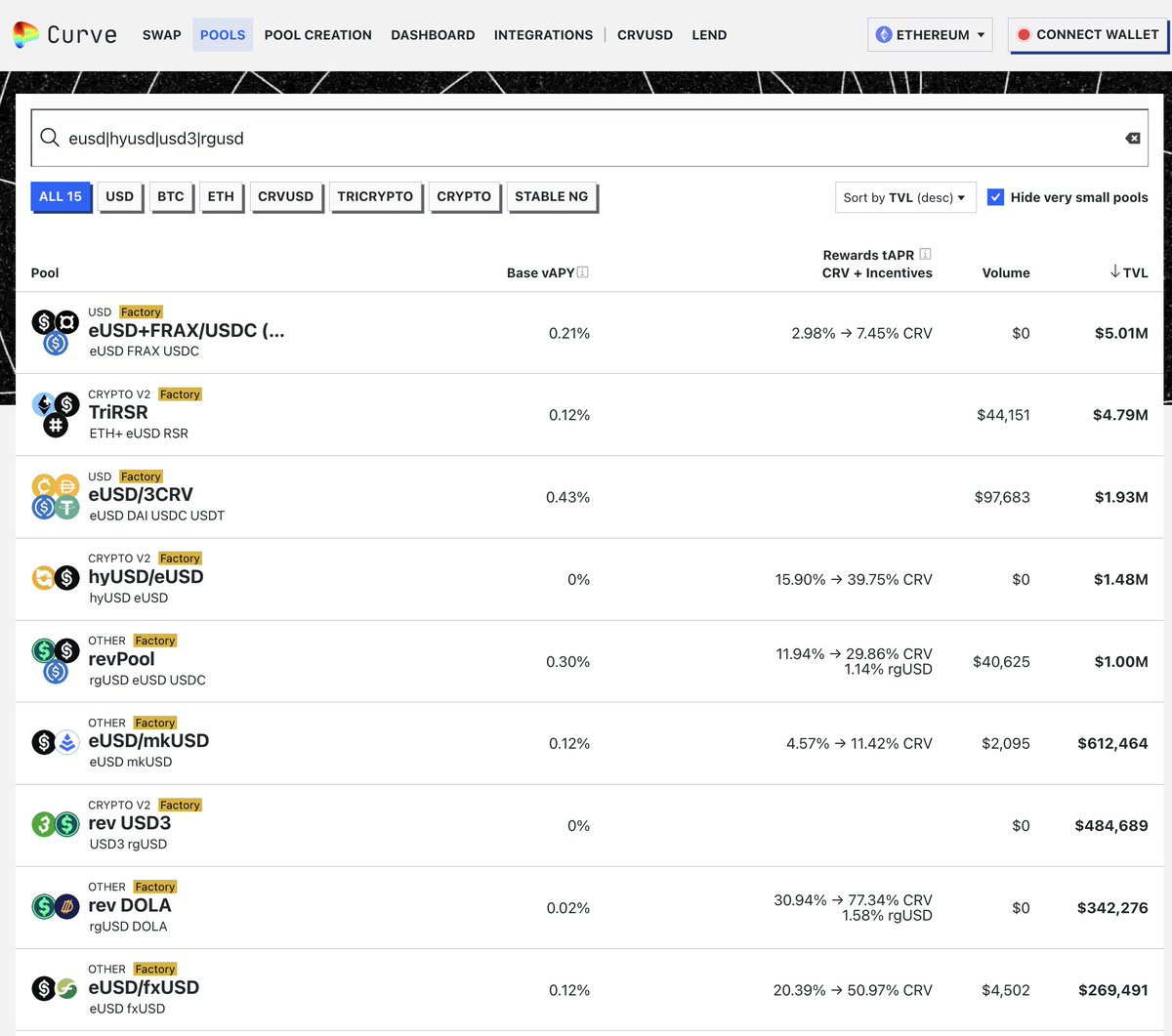Open Sort by TVL (desc) dropdown
Viewport: 1172px width, 1036px height.
[904, 197]
